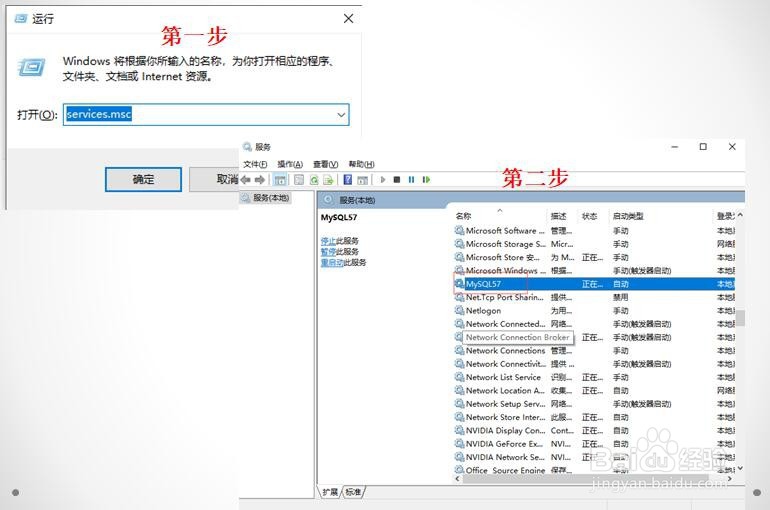Click the 取消 button in Run dialog
Viewport: 770px width, 510px height.
point(214,180)
